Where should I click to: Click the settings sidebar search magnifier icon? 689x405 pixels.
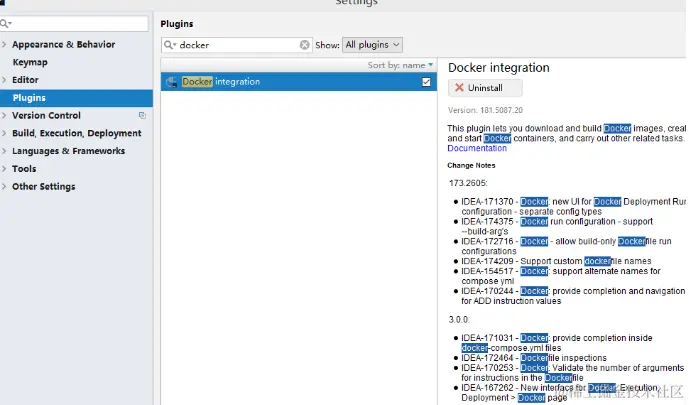(6, 23)
